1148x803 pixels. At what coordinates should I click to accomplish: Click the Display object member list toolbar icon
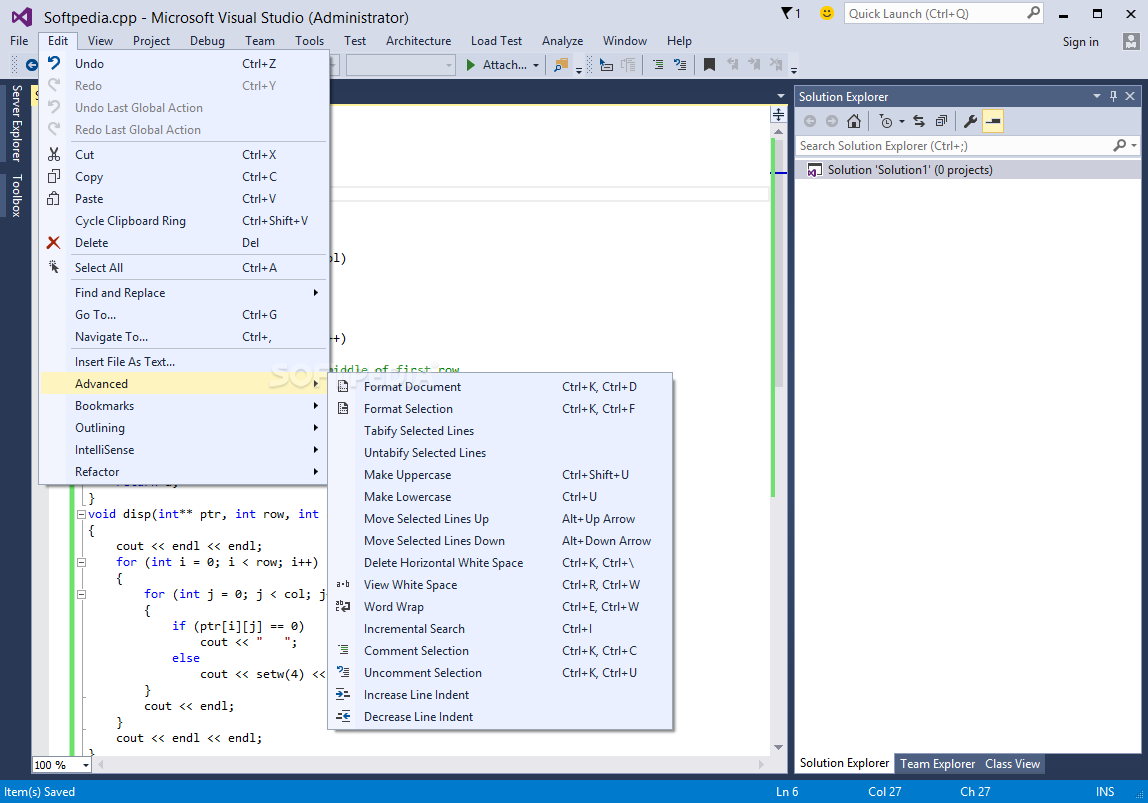[606, 65]
